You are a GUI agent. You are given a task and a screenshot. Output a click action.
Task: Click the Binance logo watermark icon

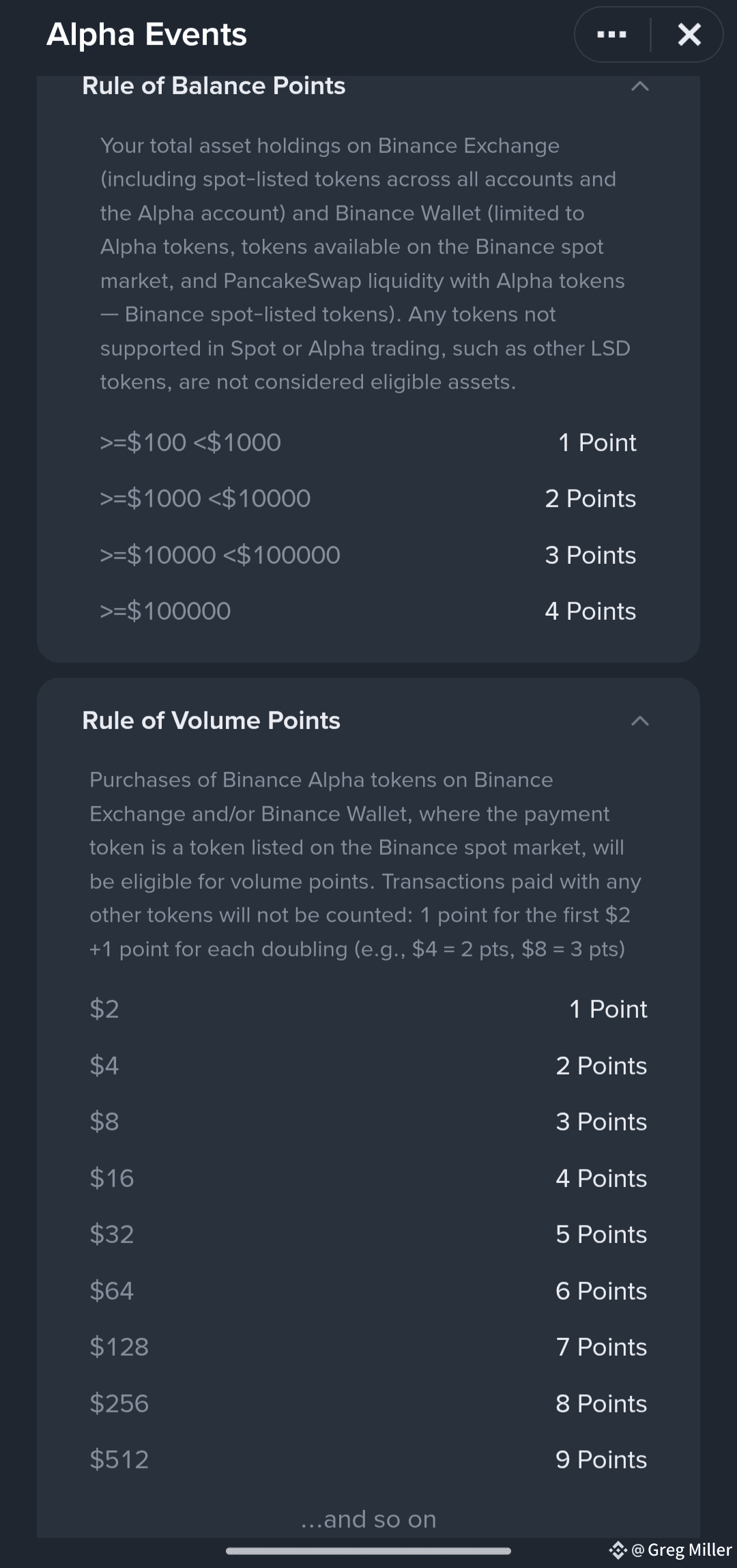(x=618, y=1550)
